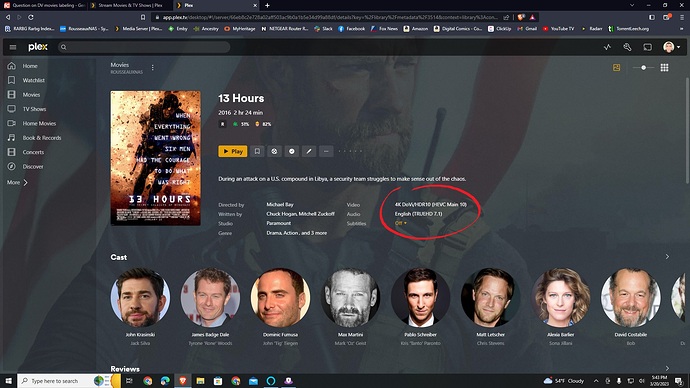Click the watch trailer reel icon
The image size is (690, 388).
(274, 151)
